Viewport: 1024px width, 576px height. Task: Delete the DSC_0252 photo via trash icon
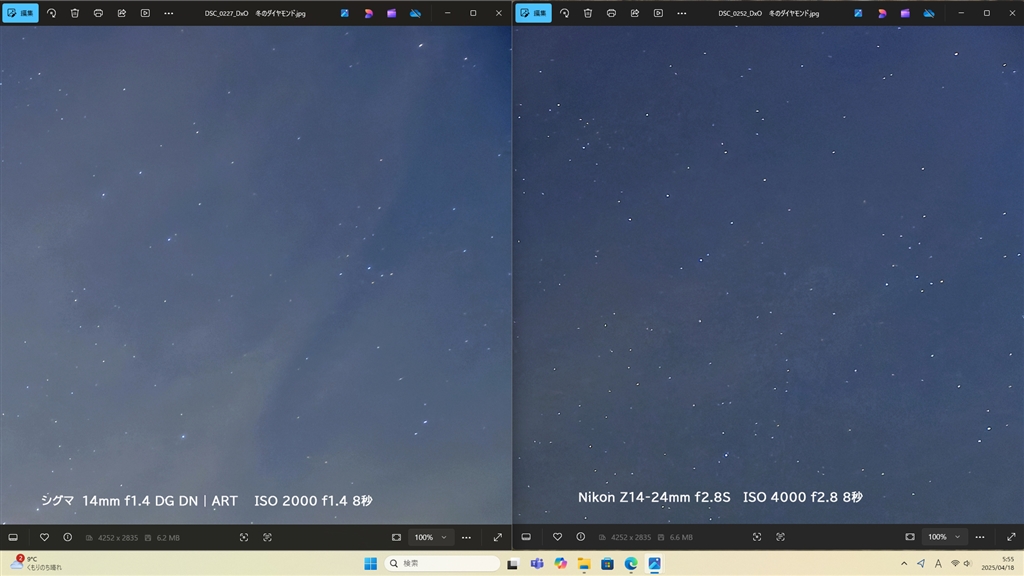[588, 13]
